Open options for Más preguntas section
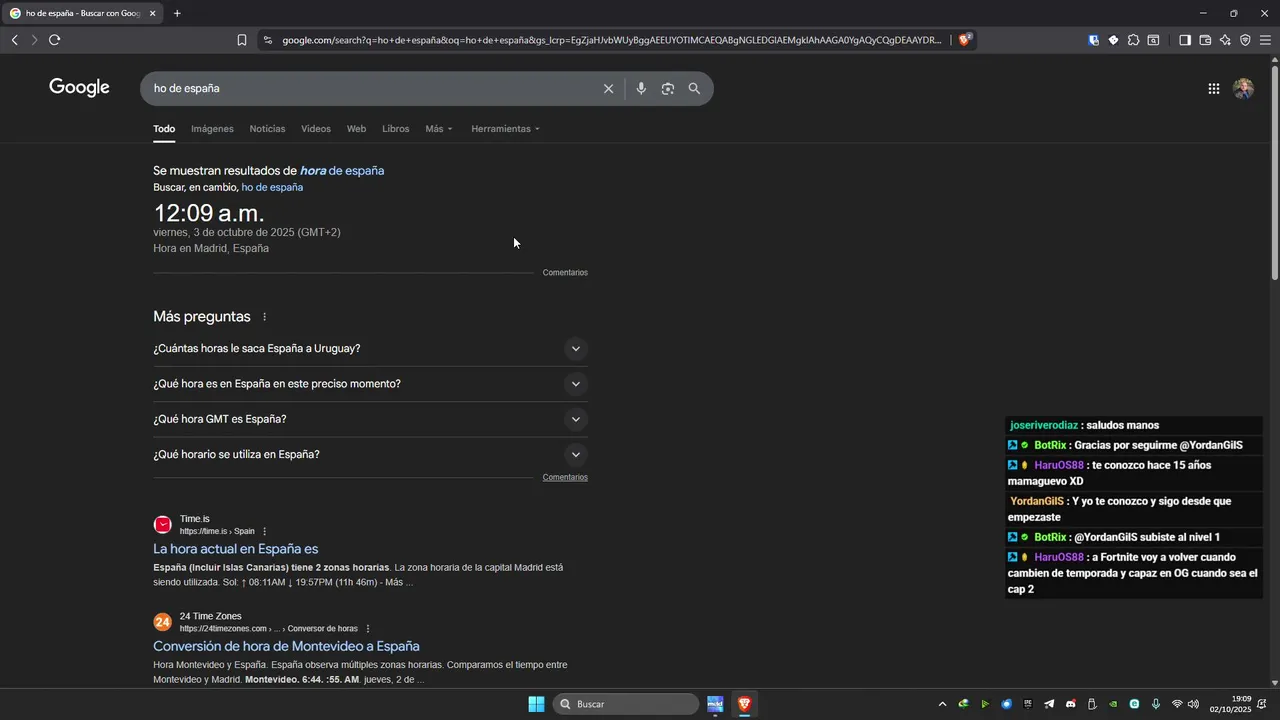Image resolution: width=1280 pixels, height=720 pixels. click(x=265, y=317)
